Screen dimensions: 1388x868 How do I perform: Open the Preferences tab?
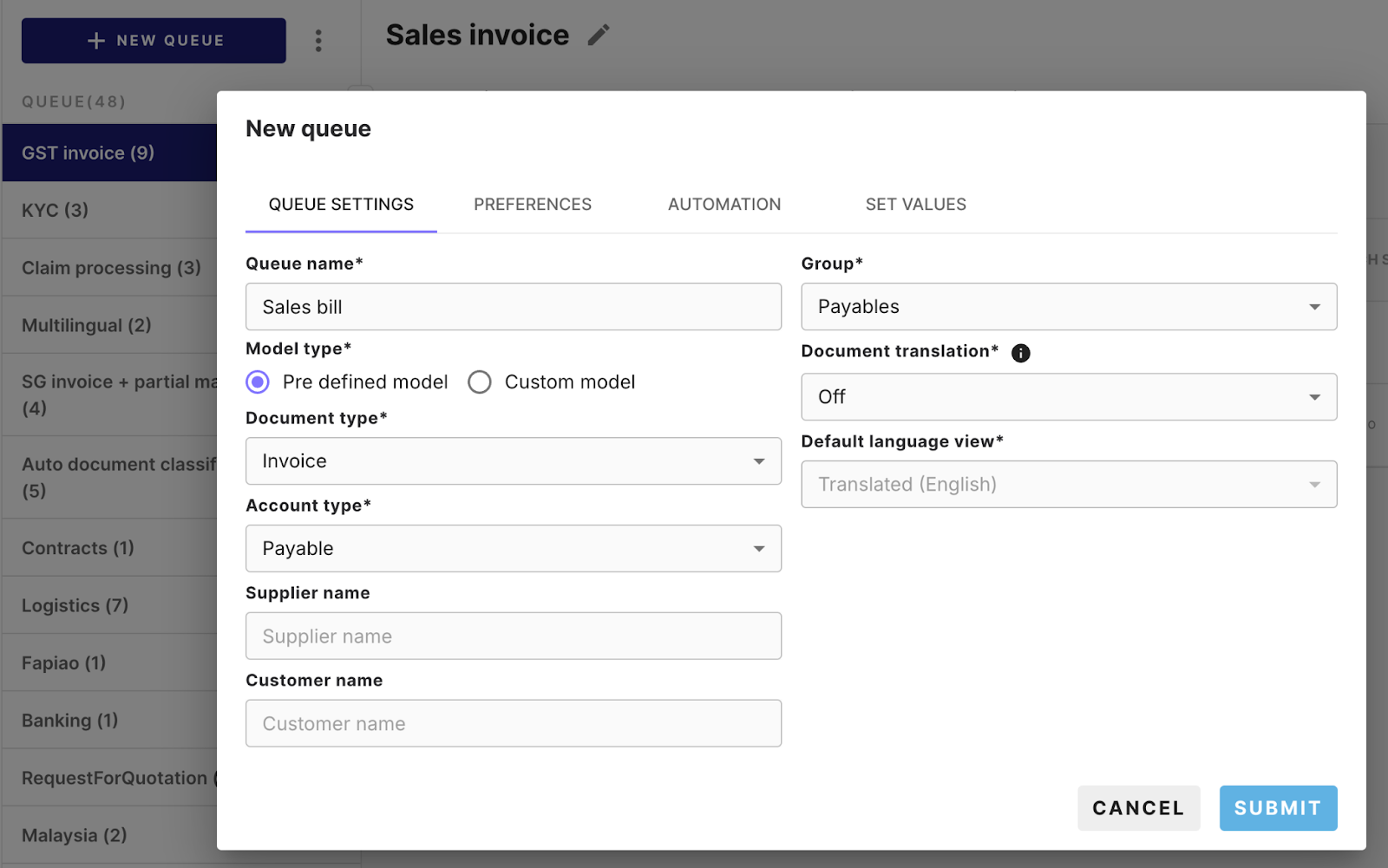tap(533, 205)
